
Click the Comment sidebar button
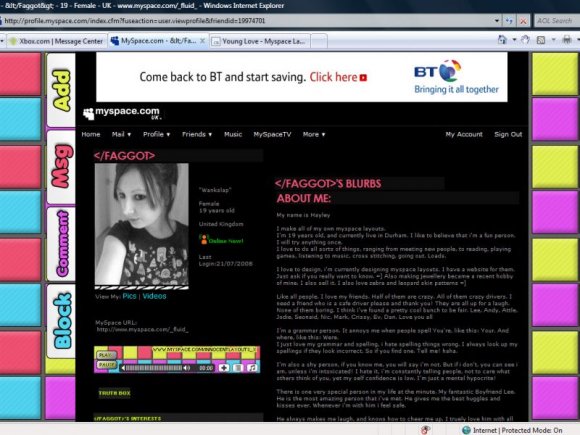click(x=61, y=244)
